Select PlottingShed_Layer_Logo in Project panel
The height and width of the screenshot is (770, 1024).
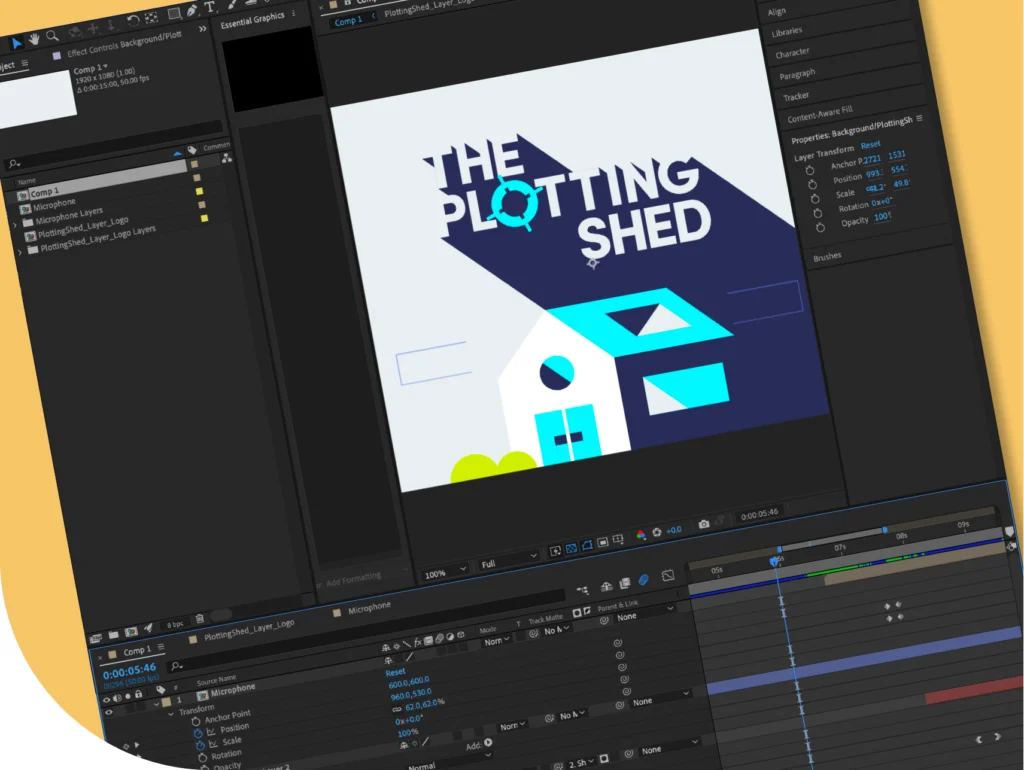coord(83,227)
